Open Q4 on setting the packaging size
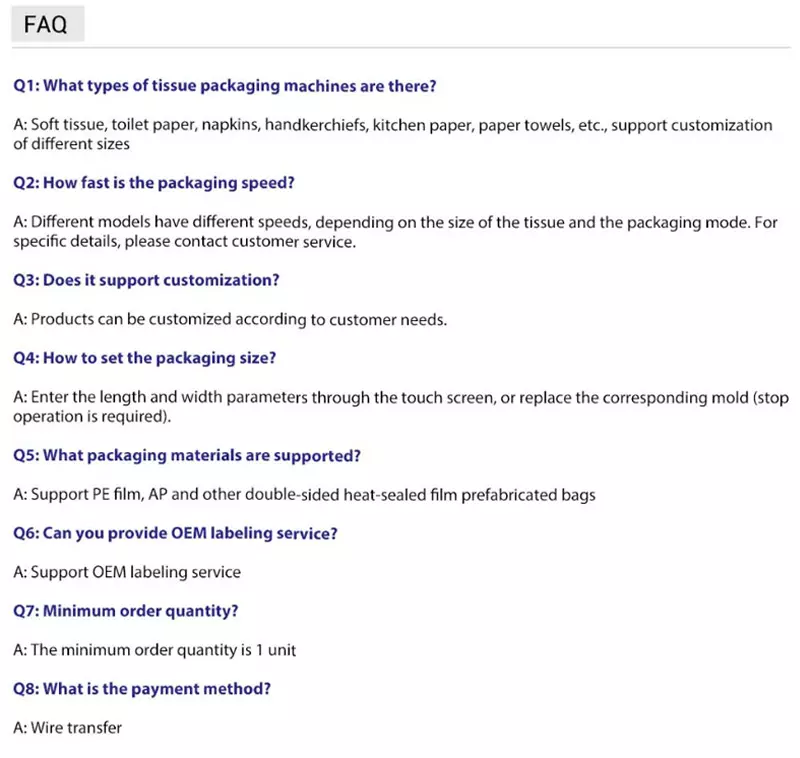Viewport: 800px width, 758px height. (144, 357)
